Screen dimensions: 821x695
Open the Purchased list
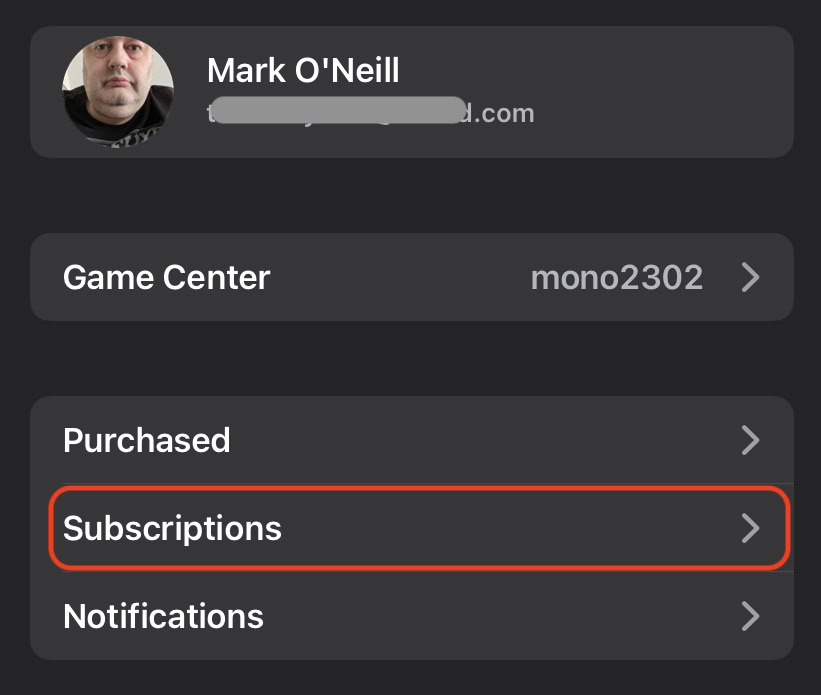pyautogui.click(x=147, y=440)
